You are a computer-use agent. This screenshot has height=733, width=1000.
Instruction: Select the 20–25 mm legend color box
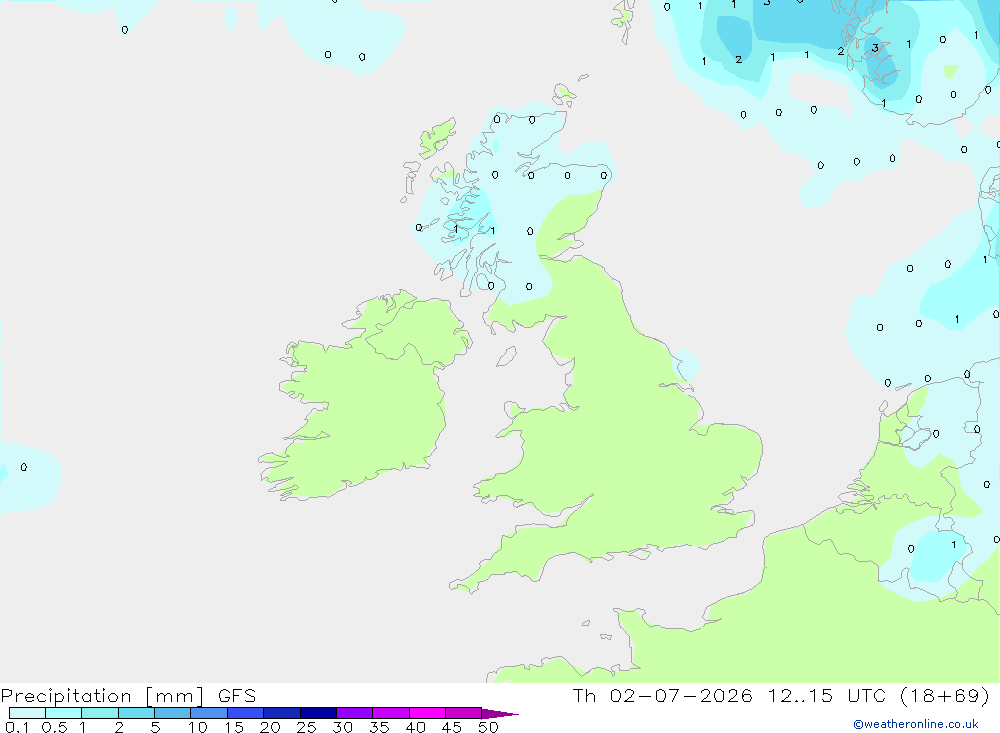[281, 713]
